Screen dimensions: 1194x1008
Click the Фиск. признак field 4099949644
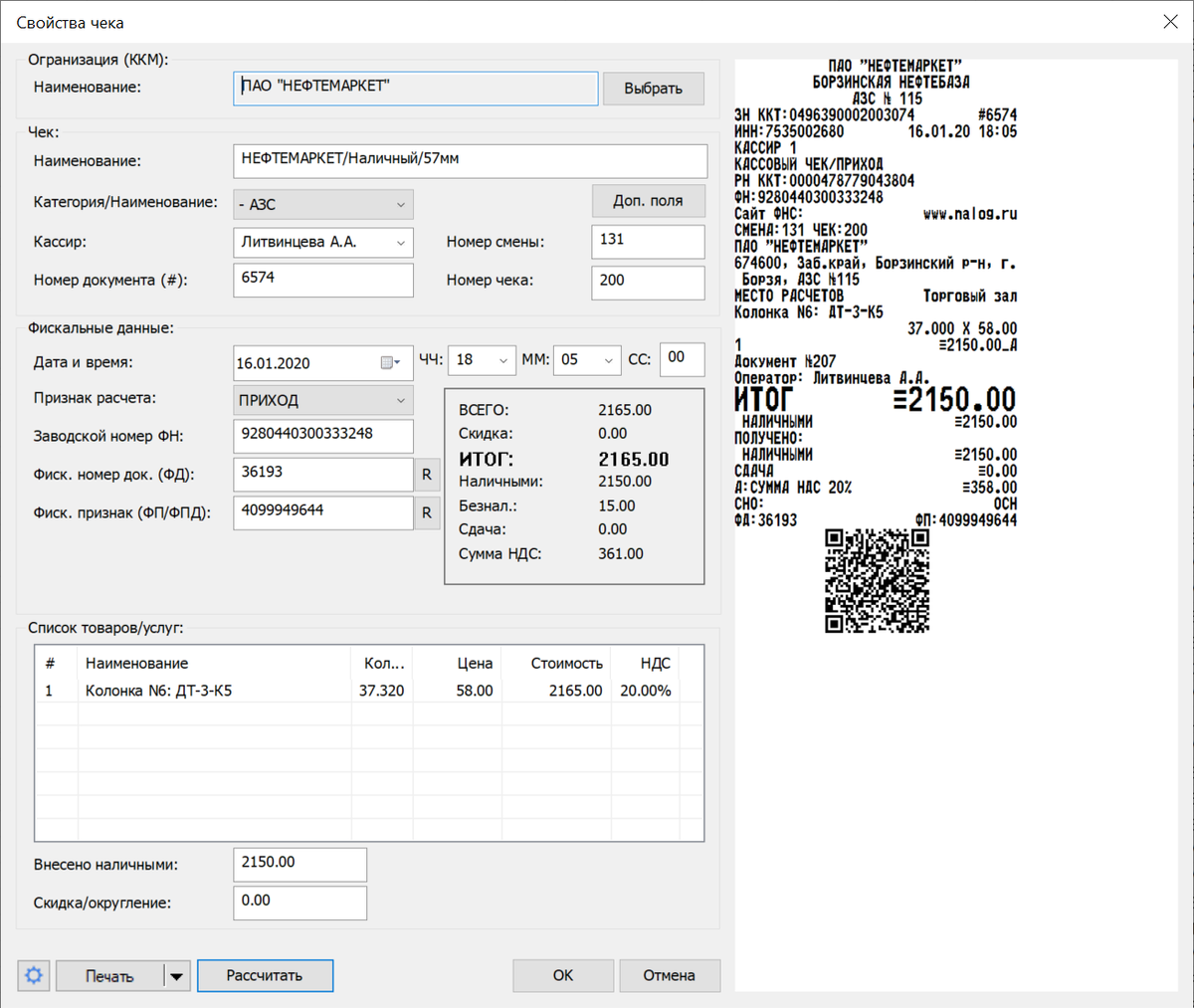point(323,513)
